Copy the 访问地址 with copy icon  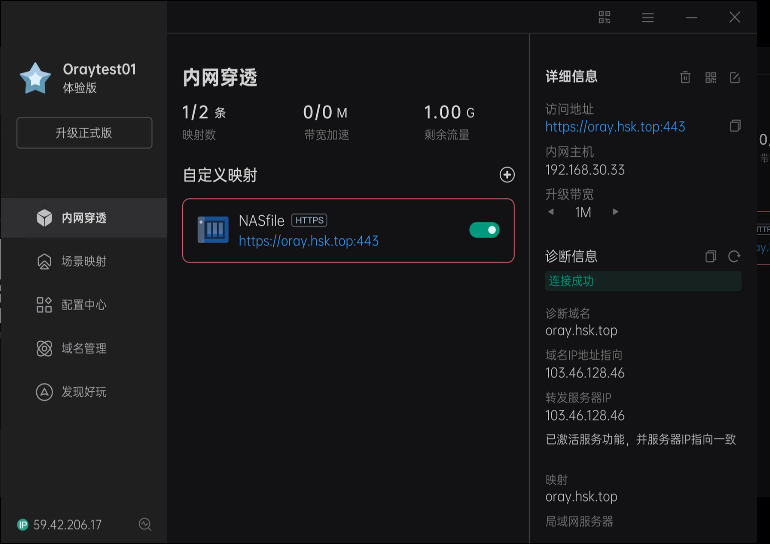[x=735, y=126]
